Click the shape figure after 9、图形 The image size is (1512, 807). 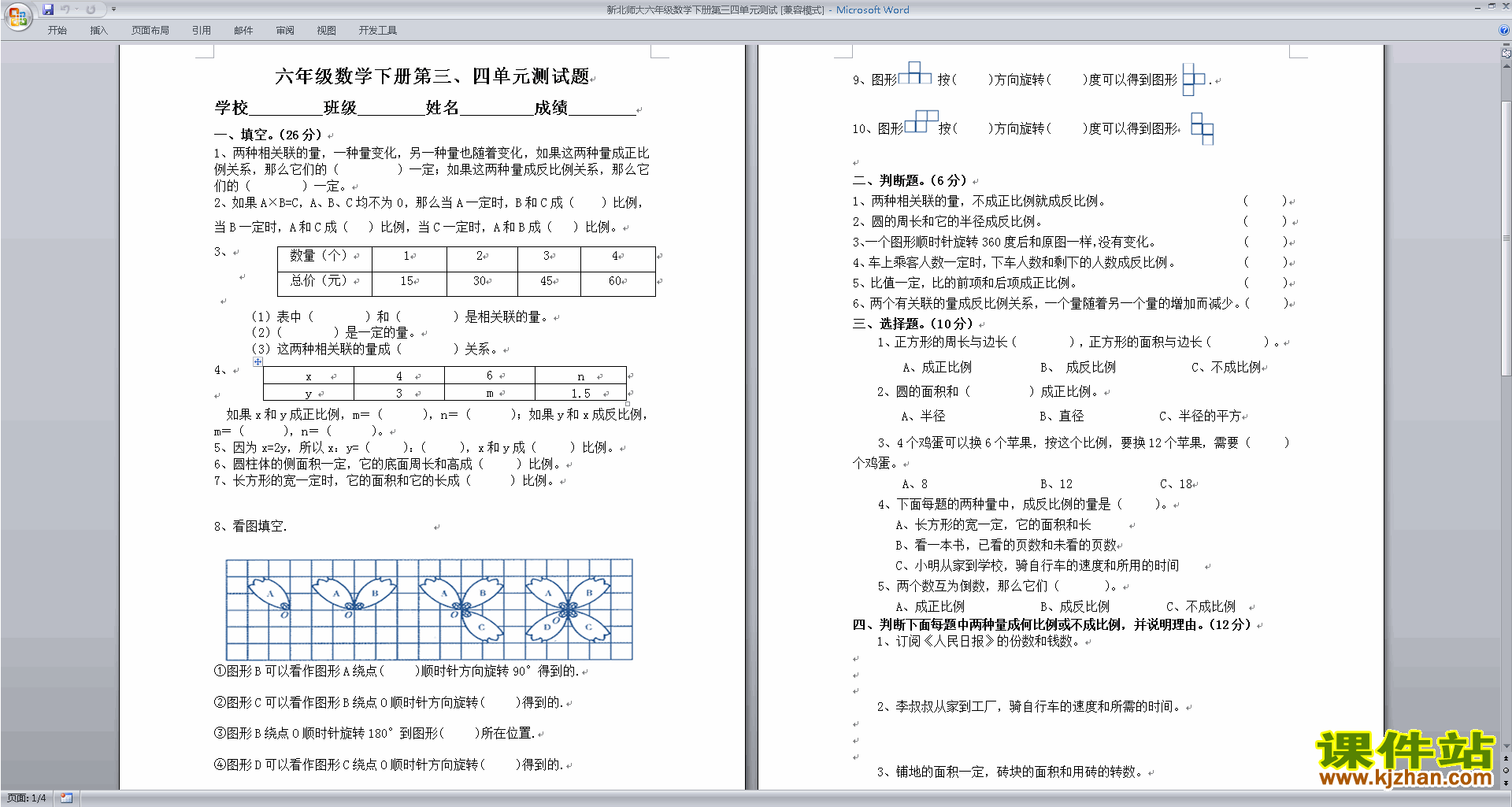(x=915, y=72)
